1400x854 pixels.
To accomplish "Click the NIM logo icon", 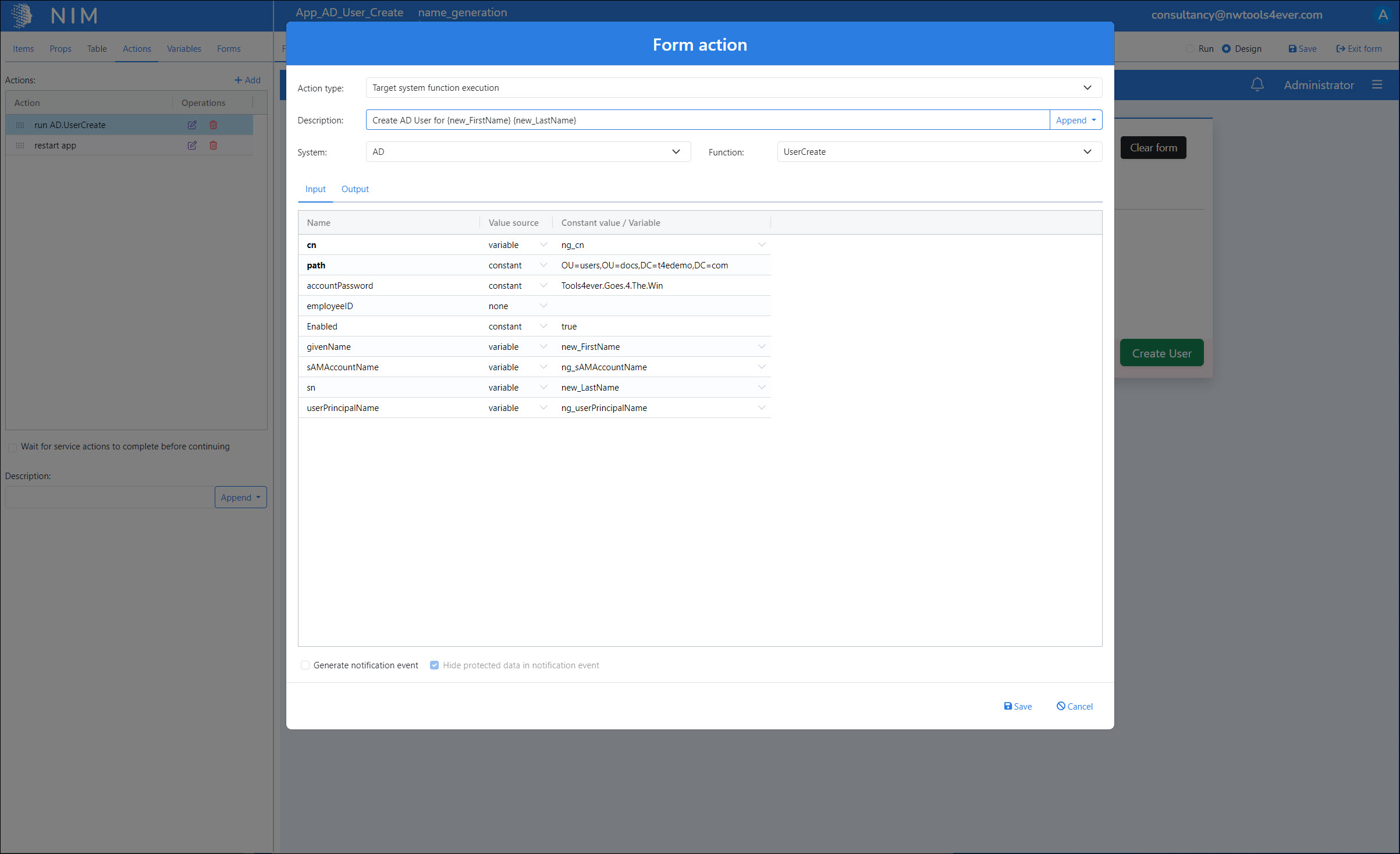I will [x=22, y=15].
